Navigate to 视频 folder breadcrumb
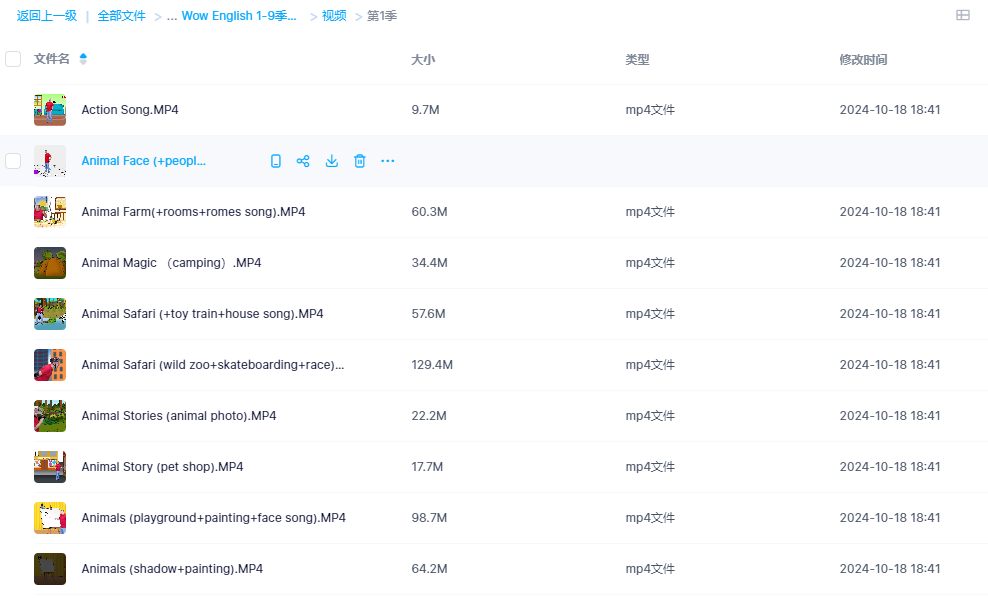988x605 pixels. coord(334,16)
